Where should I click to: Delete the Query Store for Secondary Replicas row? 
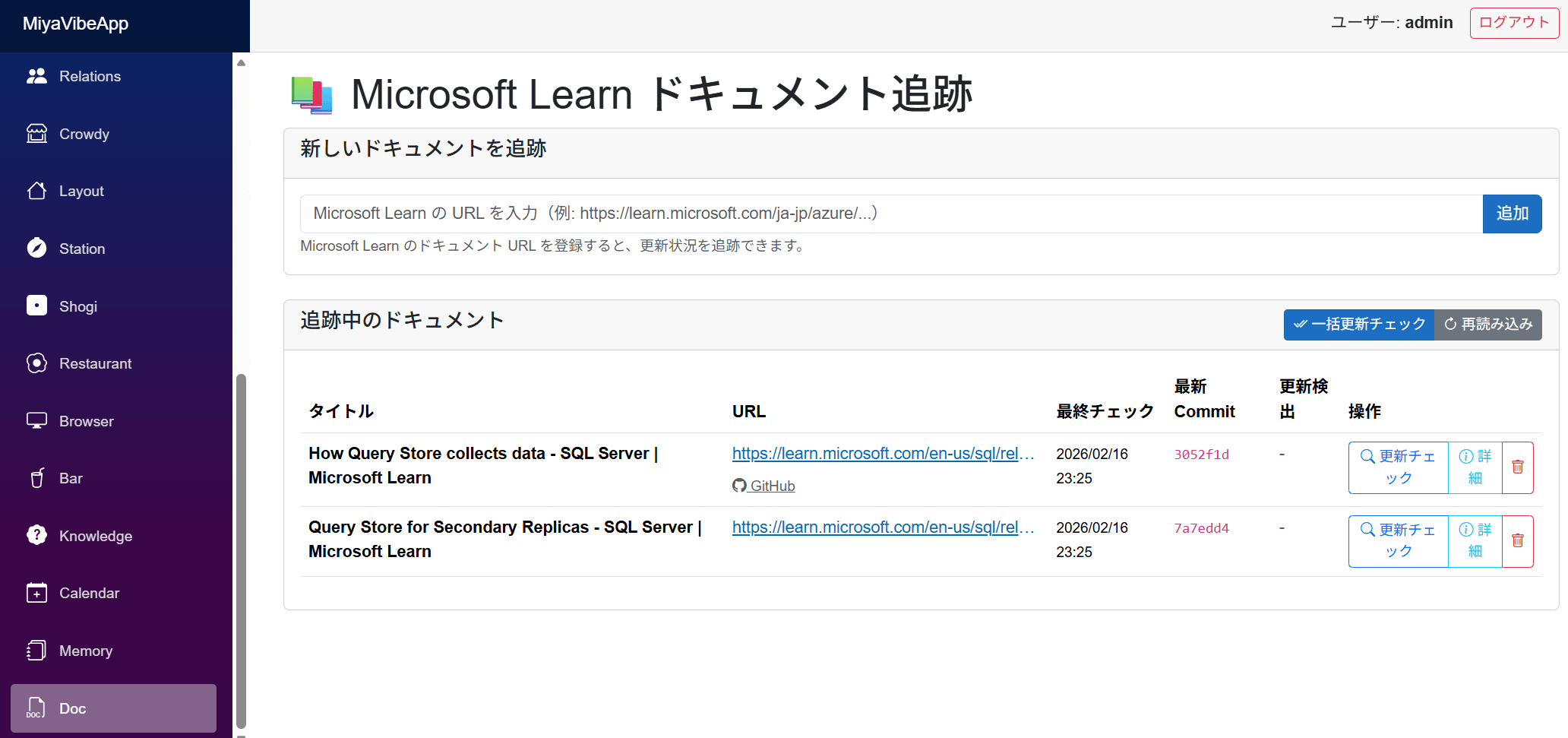1518,541
